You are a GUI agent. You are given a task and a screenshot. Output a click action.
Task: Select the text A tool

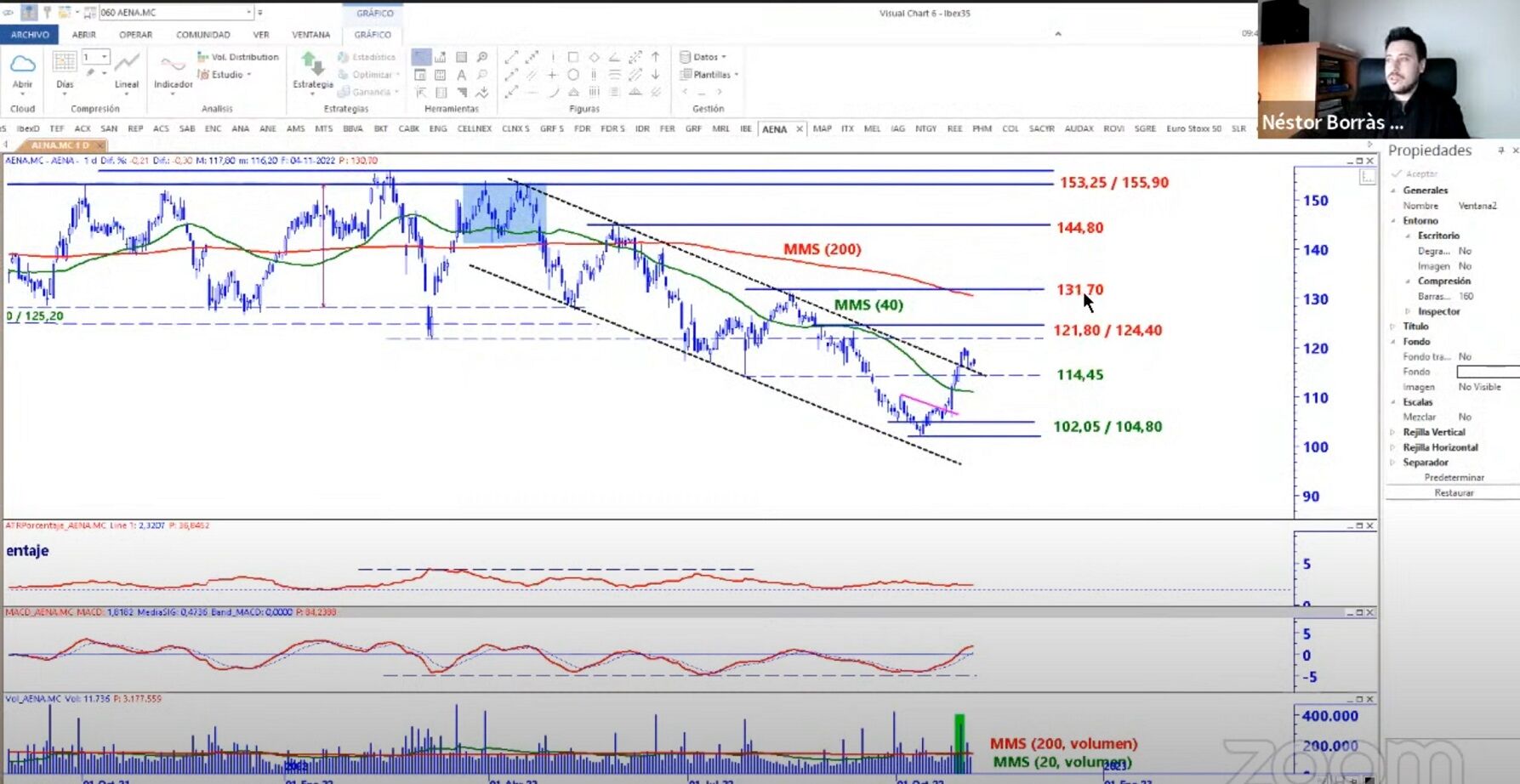click(462, 75)
